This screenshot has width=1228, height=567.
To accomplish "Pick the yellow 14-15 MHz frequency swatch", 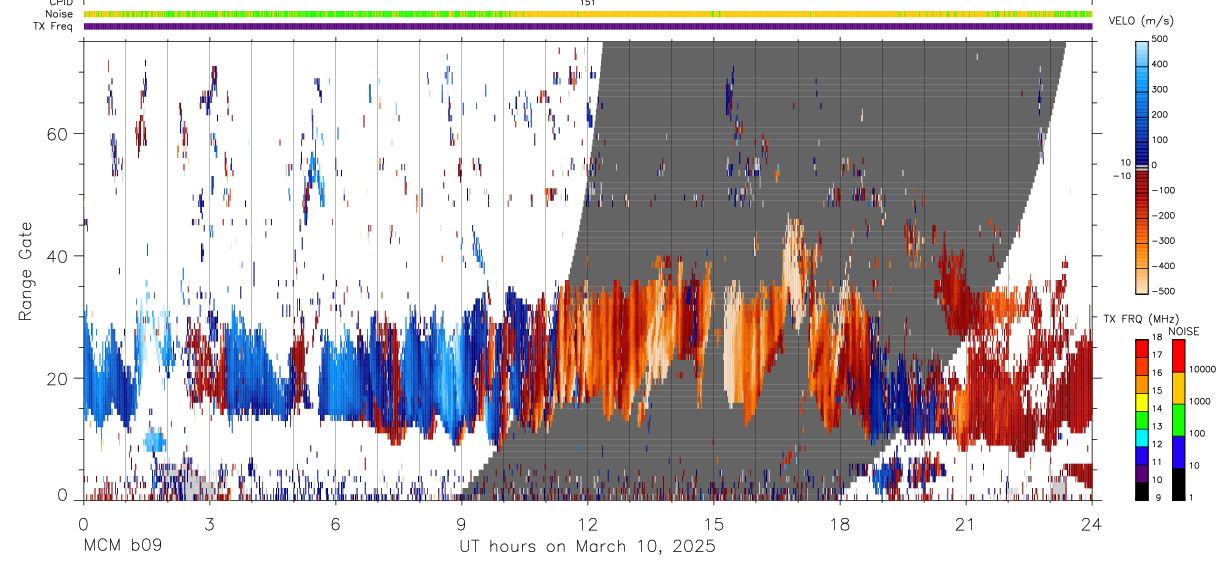I will pyautogui.click(x=1141, y=401).
